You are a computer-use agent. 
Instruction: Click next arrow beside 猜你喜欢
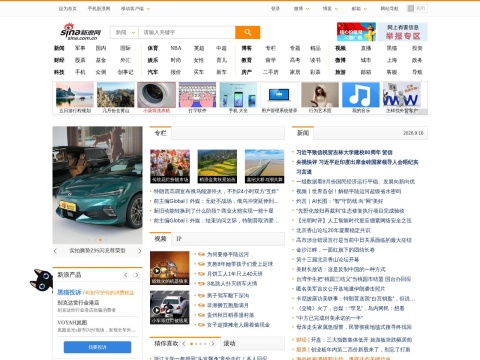pos(213,344)
